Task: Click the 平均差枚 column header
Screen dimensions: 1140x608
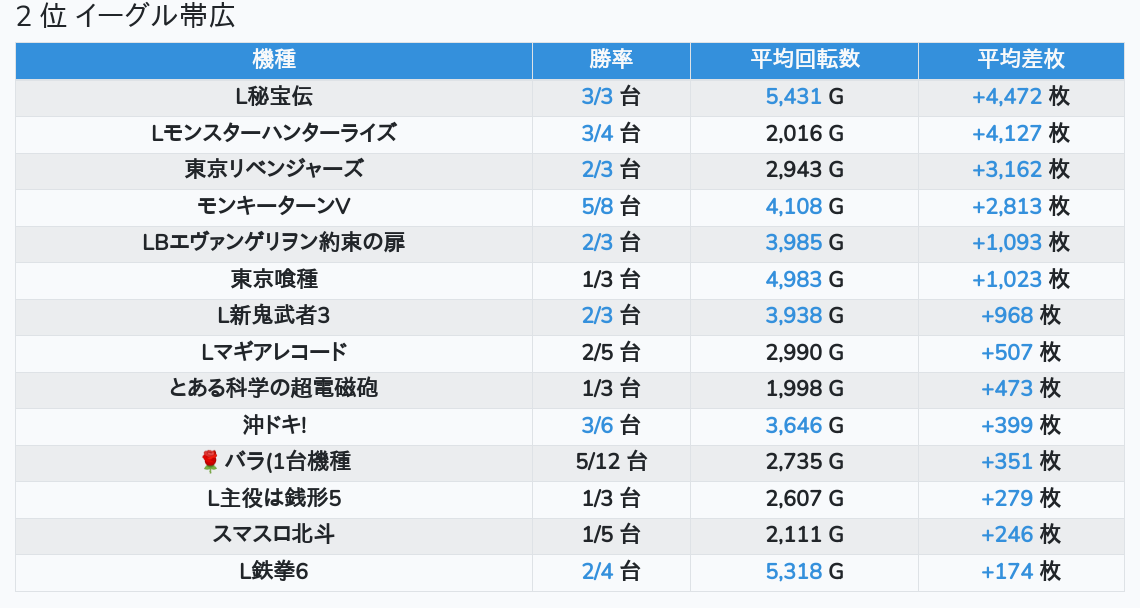Action: tap(1020, 60)
